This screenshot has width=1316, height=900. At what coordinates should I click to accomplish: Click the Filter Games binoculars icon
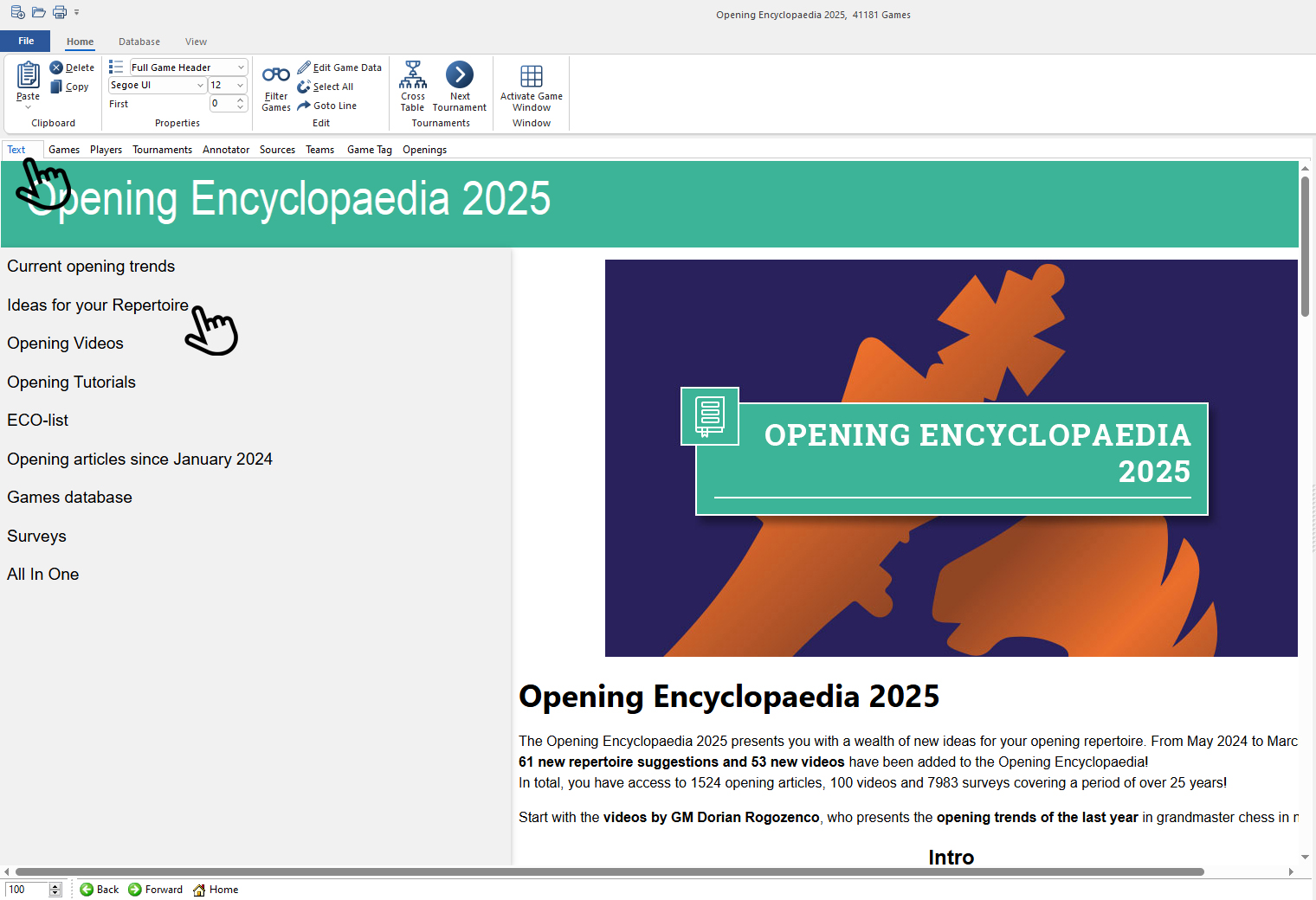pos(275,75)
